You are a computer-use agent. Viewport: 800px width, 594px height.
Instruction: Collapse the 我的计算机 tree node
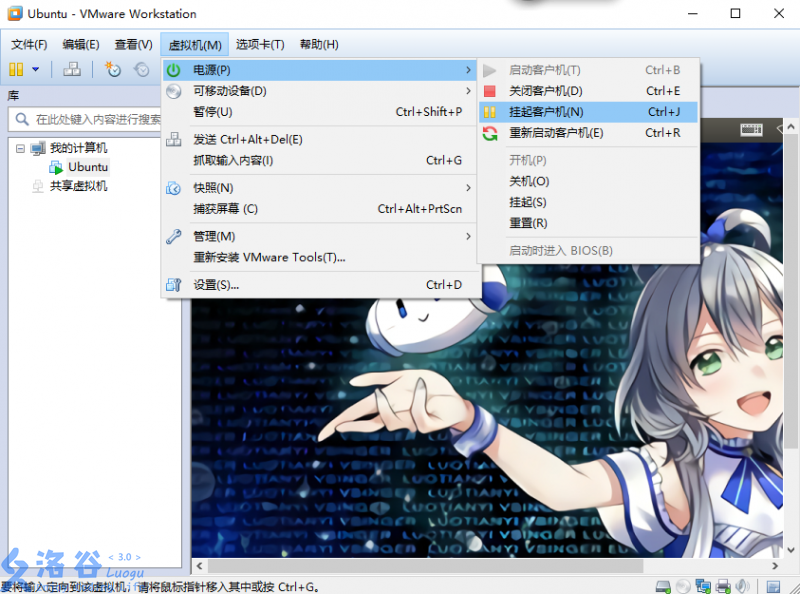20,148
